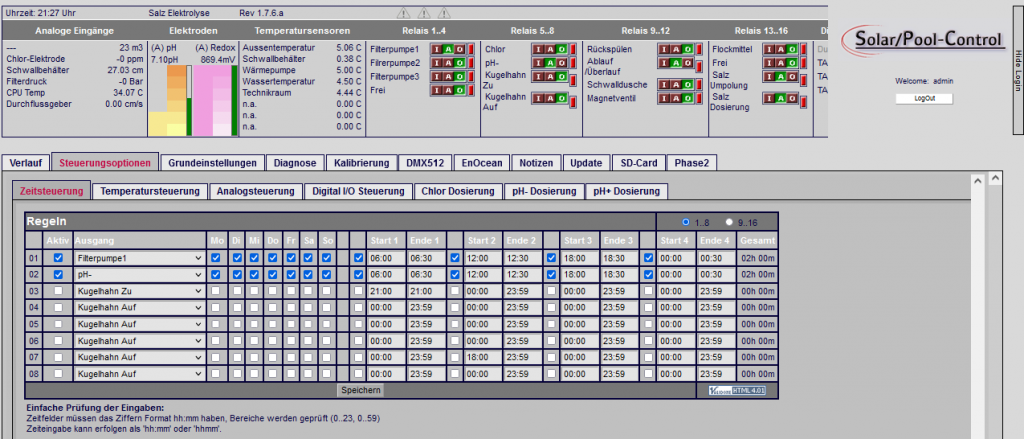Screen dimensions: 1024x439
Task: Click Start 1 field of rule 01
Action: [386, 258]
